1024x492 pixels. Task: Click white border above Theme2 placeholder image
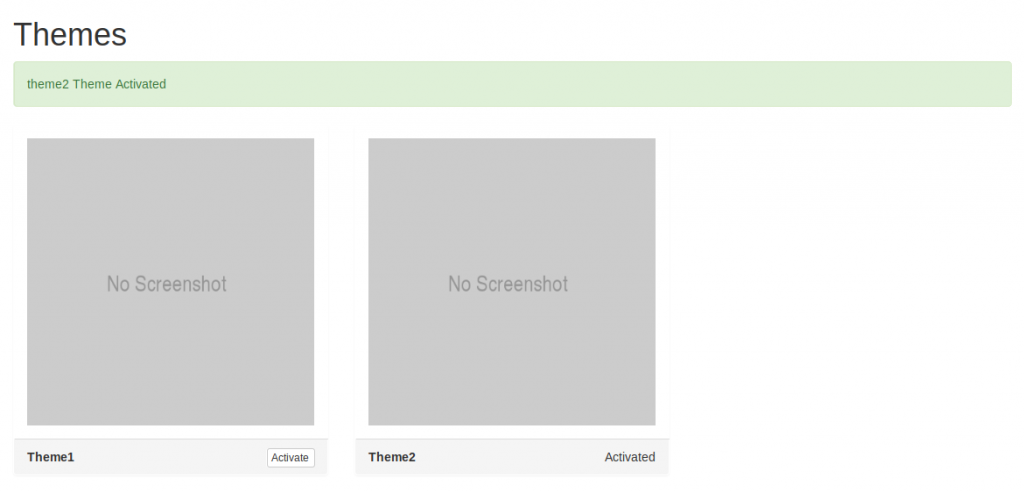[511, 132]
